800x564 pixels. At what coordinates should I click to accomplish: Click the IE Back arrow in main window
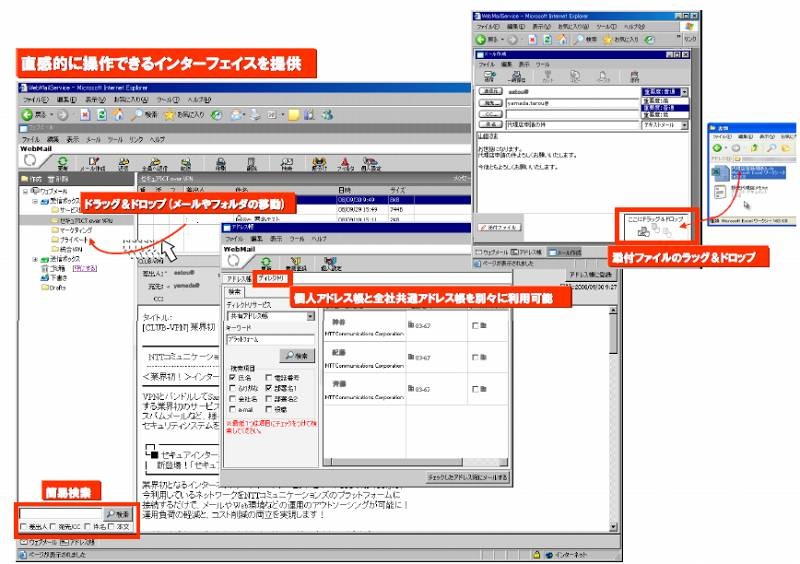click(27, 115)
